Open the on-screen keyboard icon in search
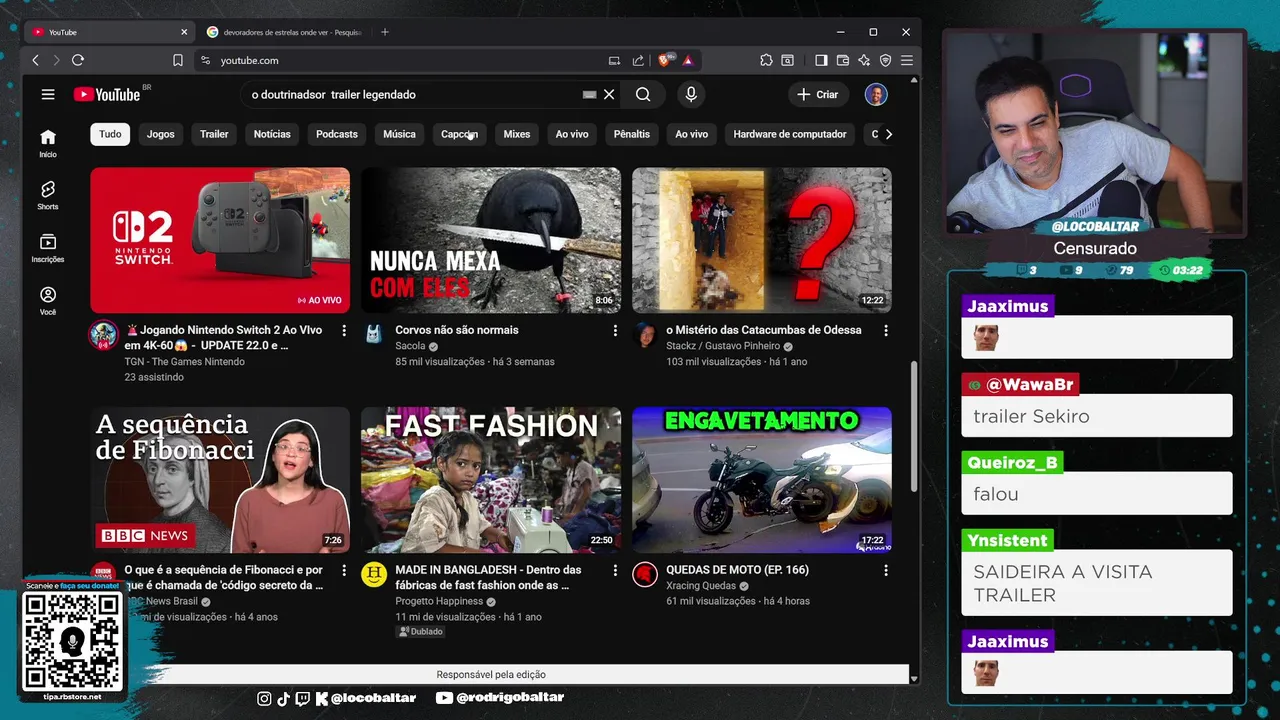 (x=589, y=94)
